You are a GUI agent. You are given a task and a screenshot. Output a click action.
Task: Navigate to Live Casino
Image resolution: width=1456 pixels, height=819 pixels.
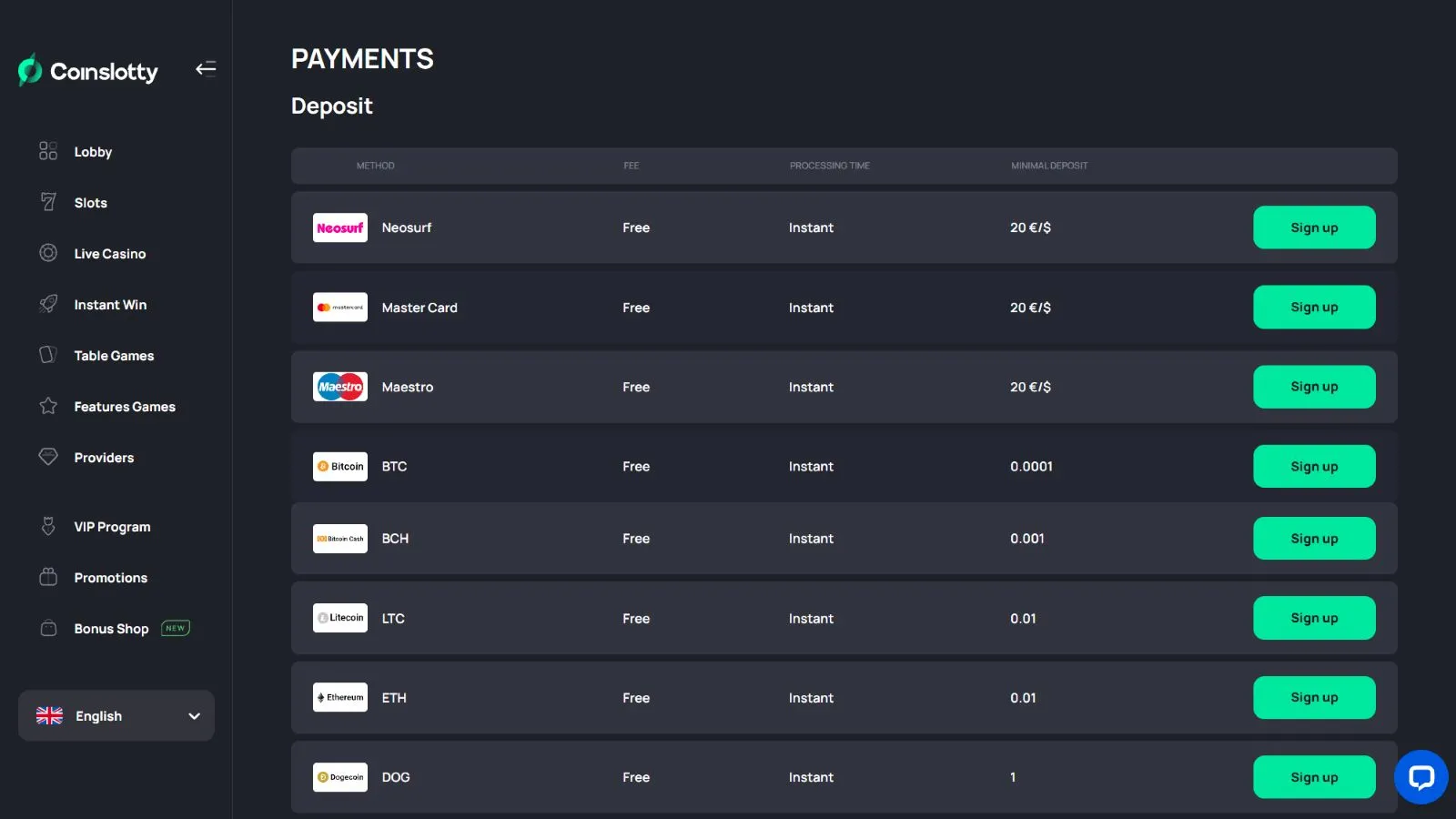tap(109, 254)
